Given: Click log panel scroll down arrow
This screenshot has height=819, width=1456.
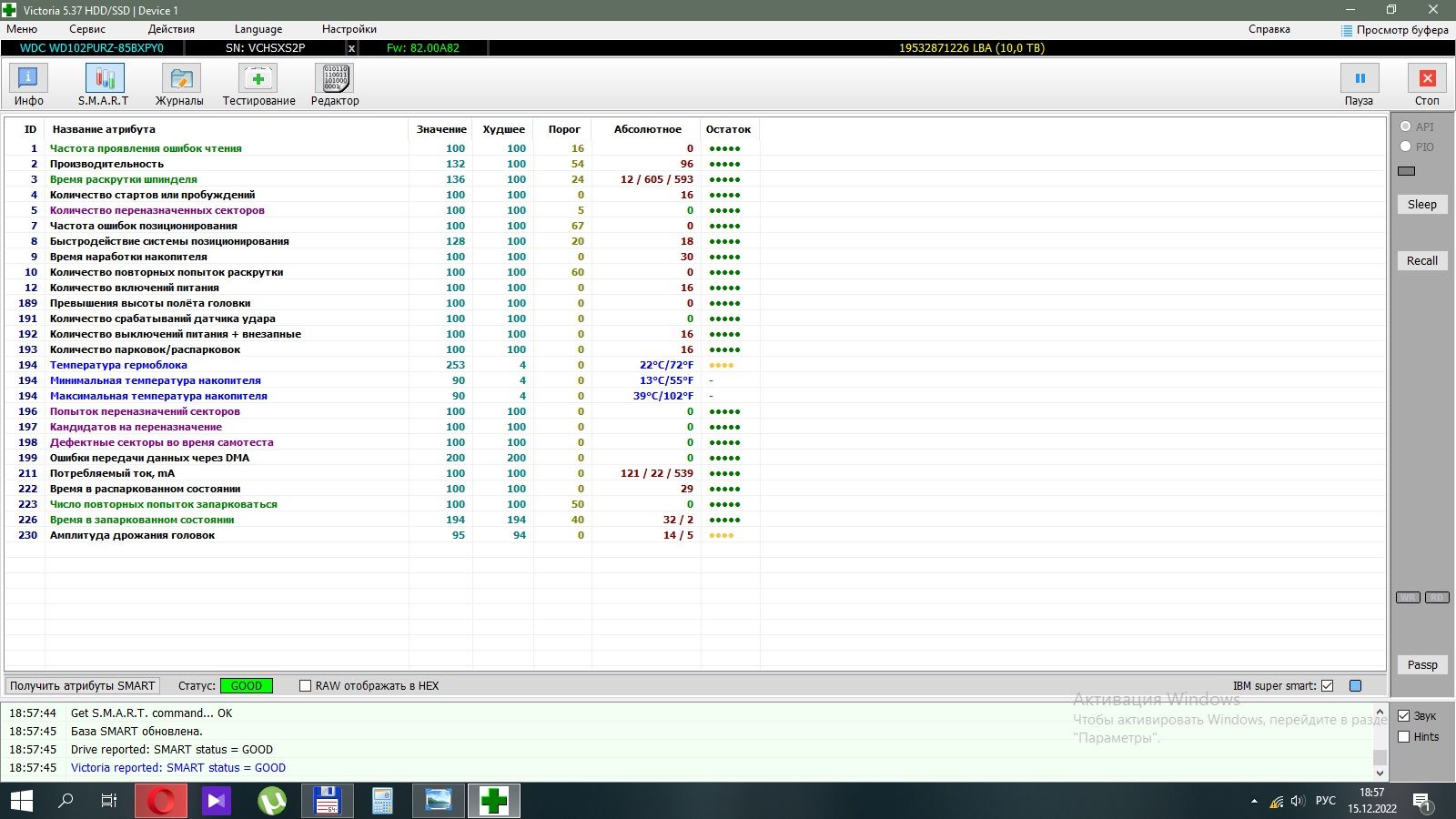Looking at the screenshot, I should click(1380, 773).
